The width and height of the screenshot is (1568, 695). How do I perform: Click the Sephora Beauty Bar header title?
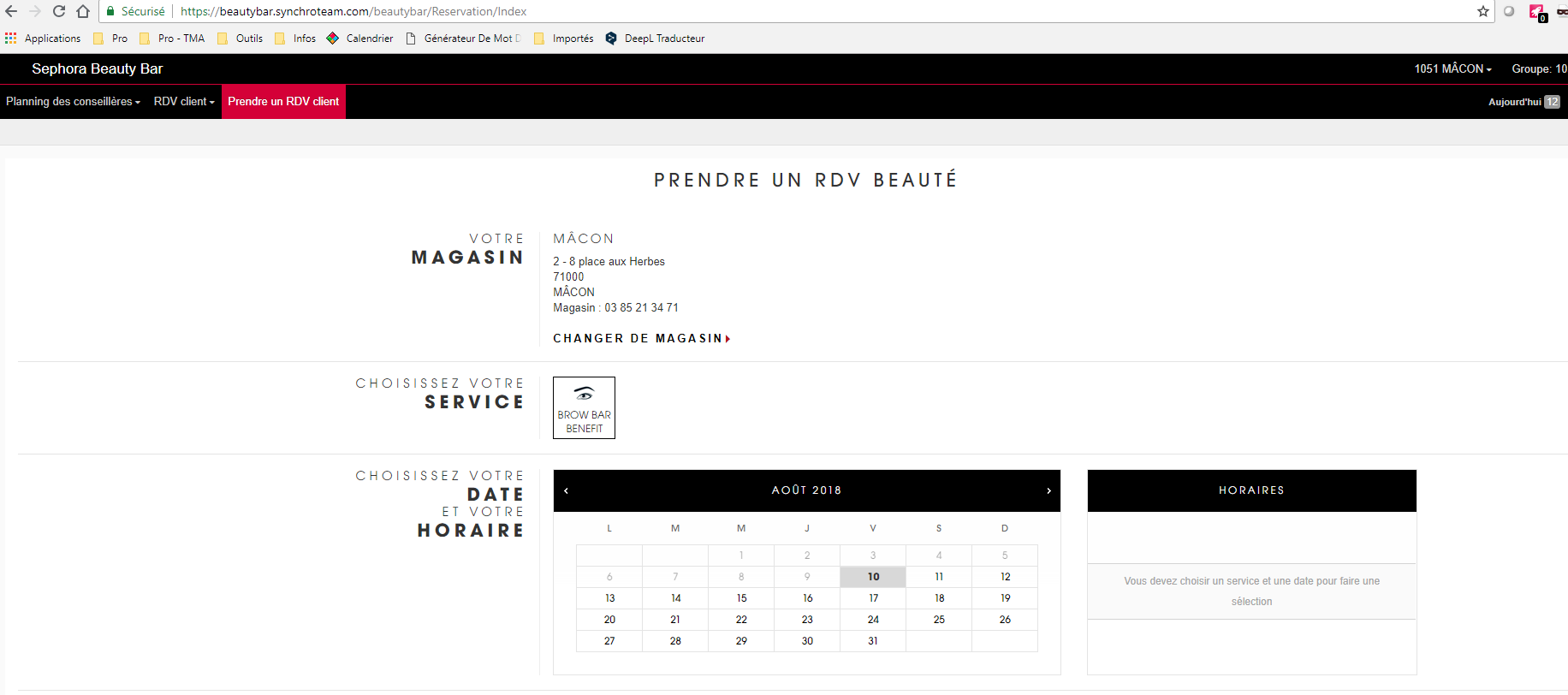point(97,68)
